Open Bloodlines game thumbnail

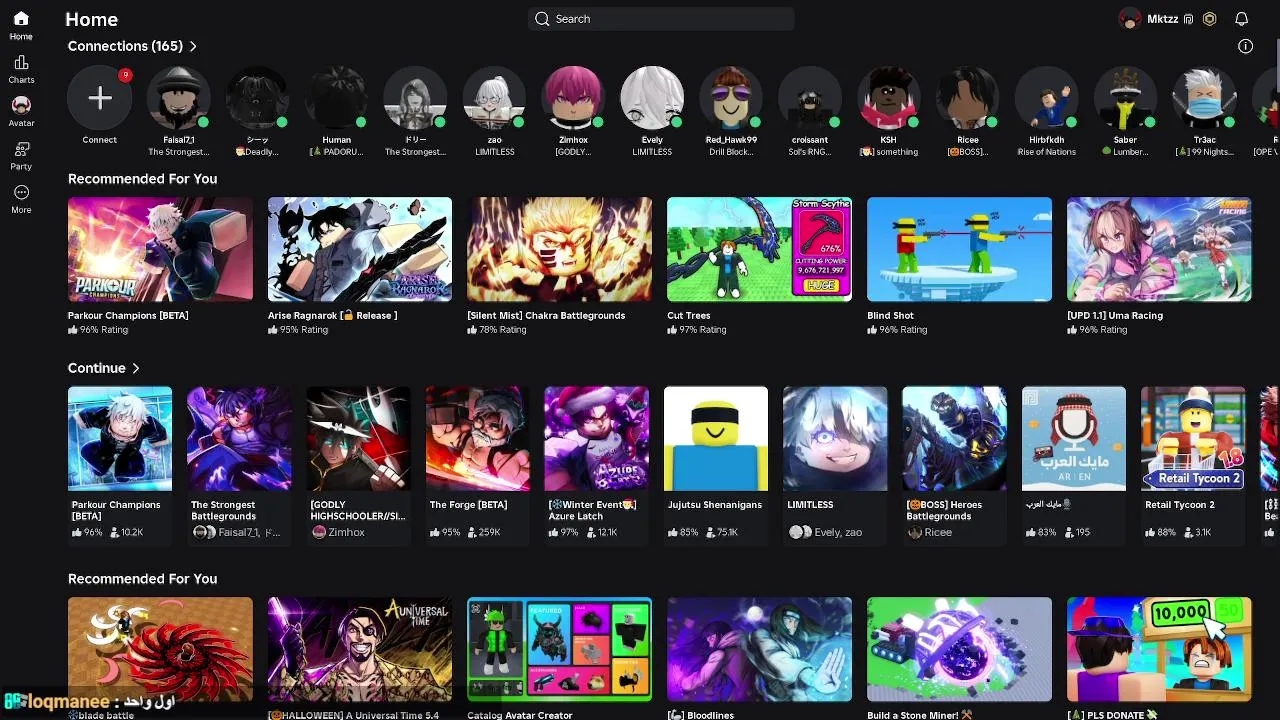click(x=760, y=649)
